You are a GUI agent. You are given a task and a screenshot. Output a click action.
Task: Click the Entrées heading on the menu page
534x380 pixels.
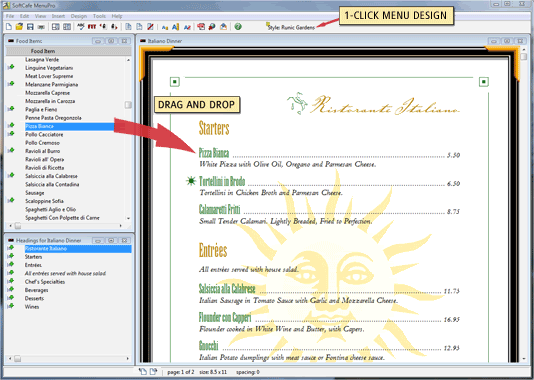[213, 251]
